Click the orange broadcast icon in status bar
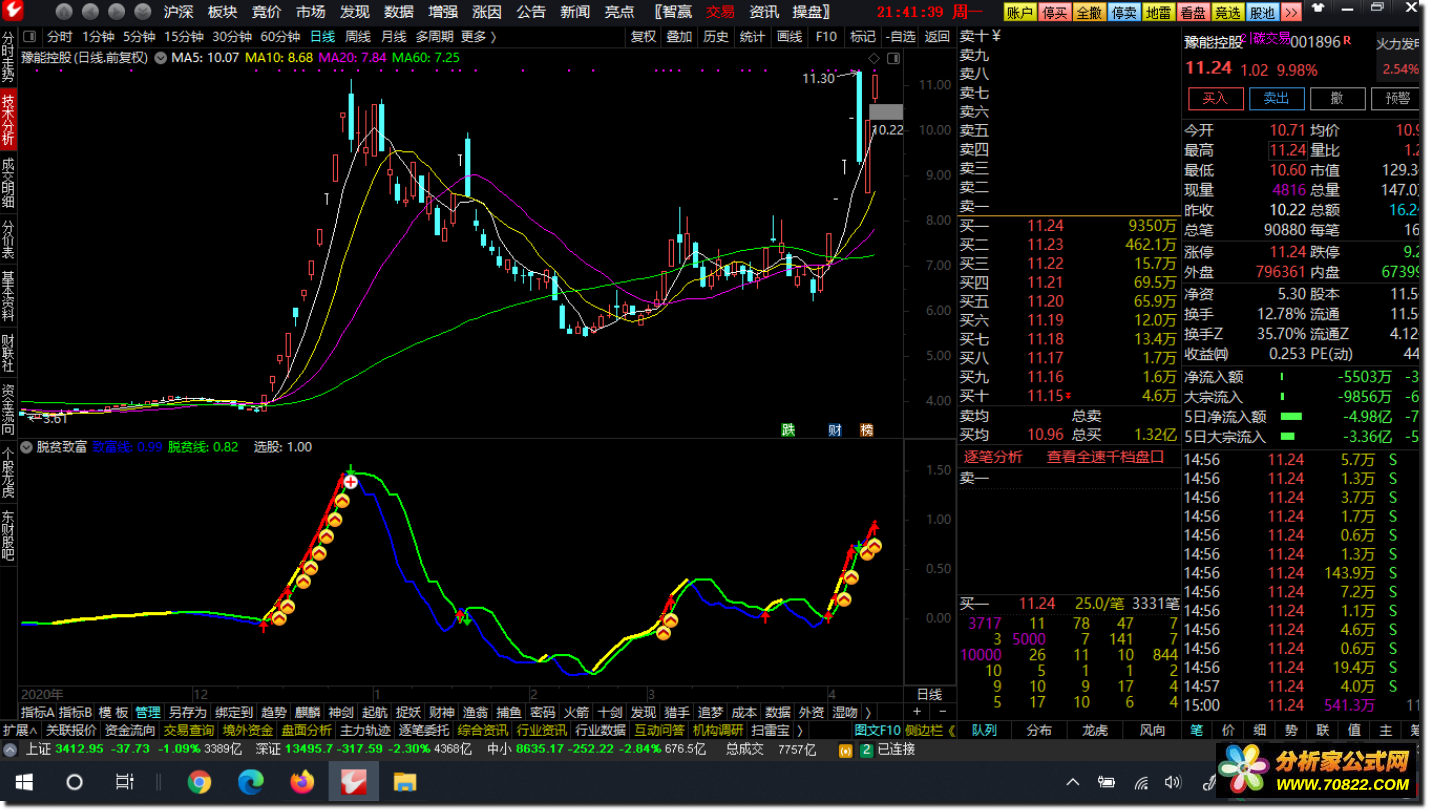The height and width of the screenshot is (810, 1429). click(x=845, y=749)
